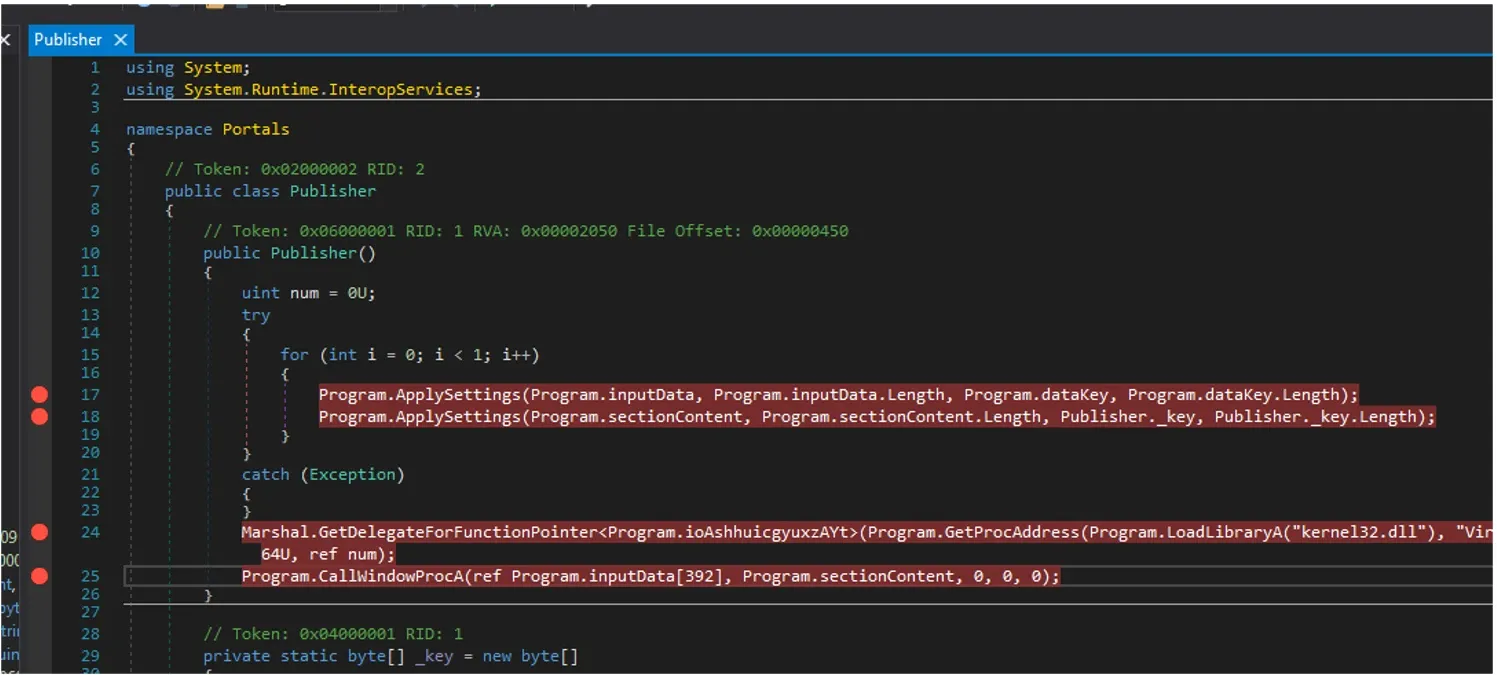Click the Exception type on line 21

point(352,474)
